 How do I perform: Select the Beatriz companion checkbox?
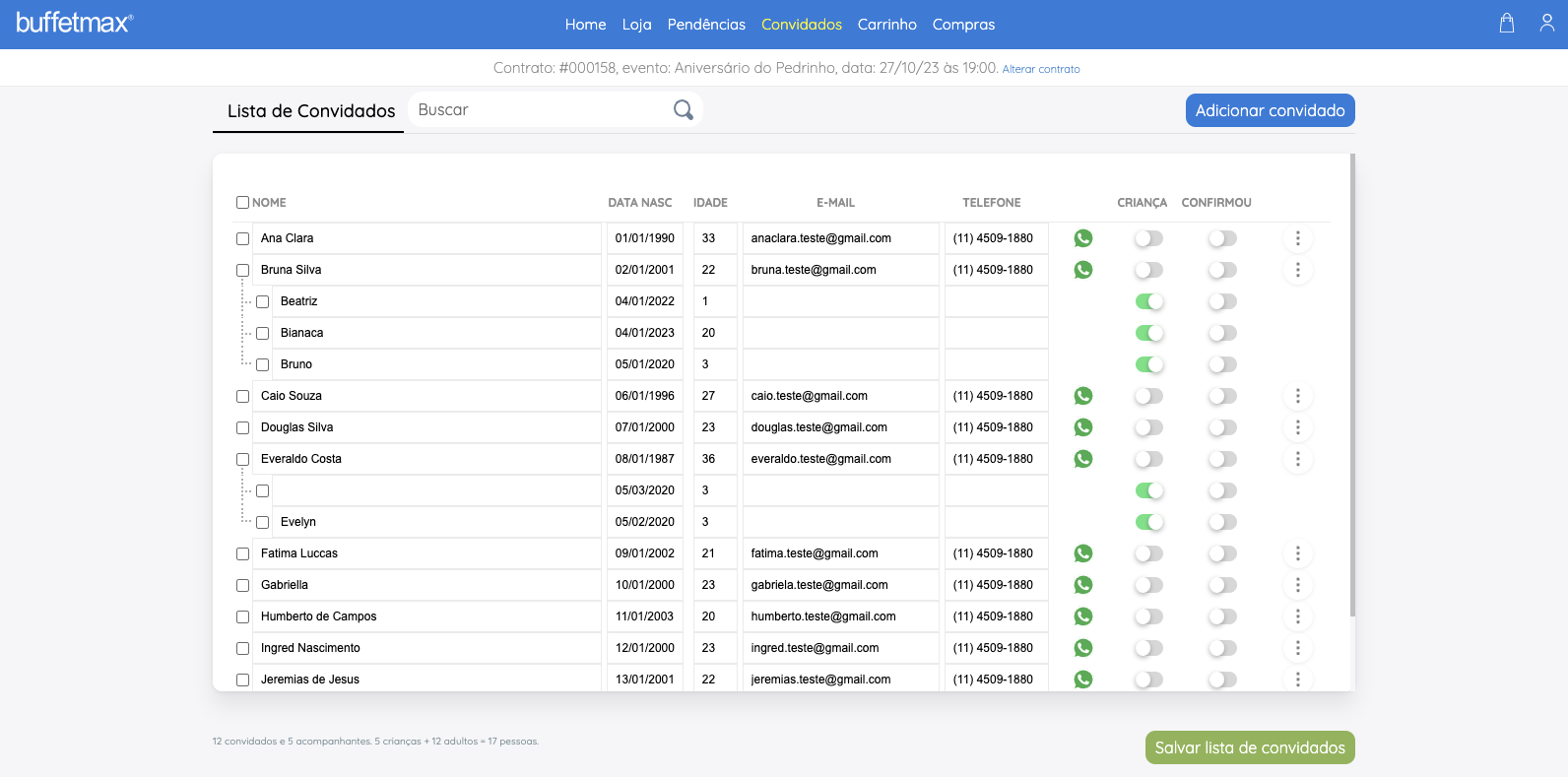(262, 301)
